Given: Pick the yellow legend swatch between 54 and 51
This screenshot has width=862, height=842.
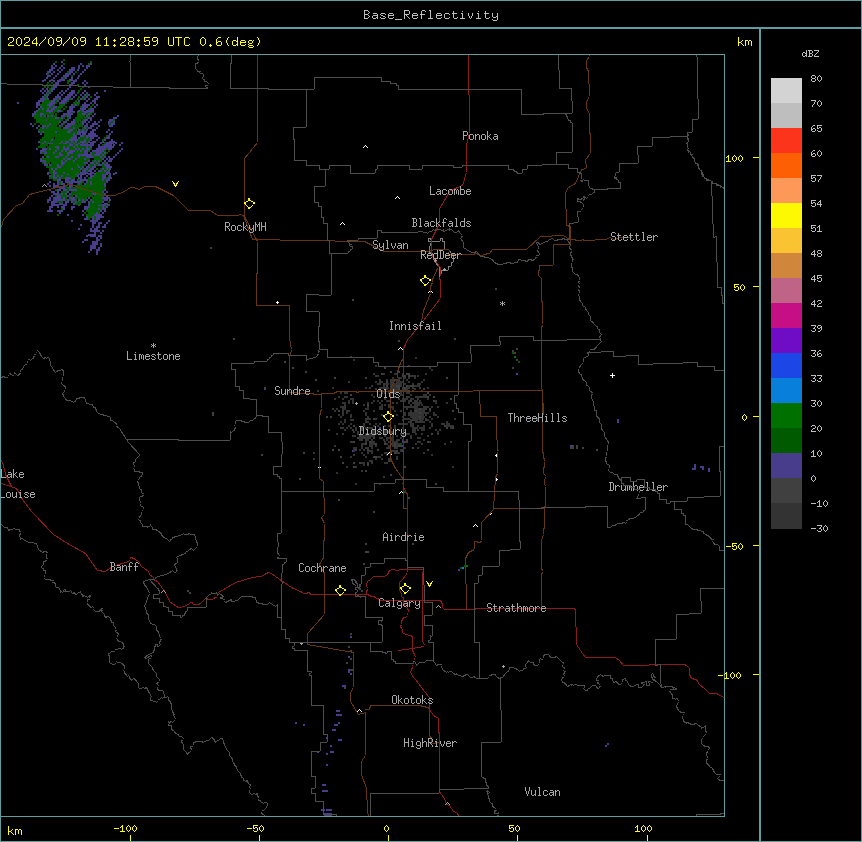Looking at the screenshot, I should 786,215.
